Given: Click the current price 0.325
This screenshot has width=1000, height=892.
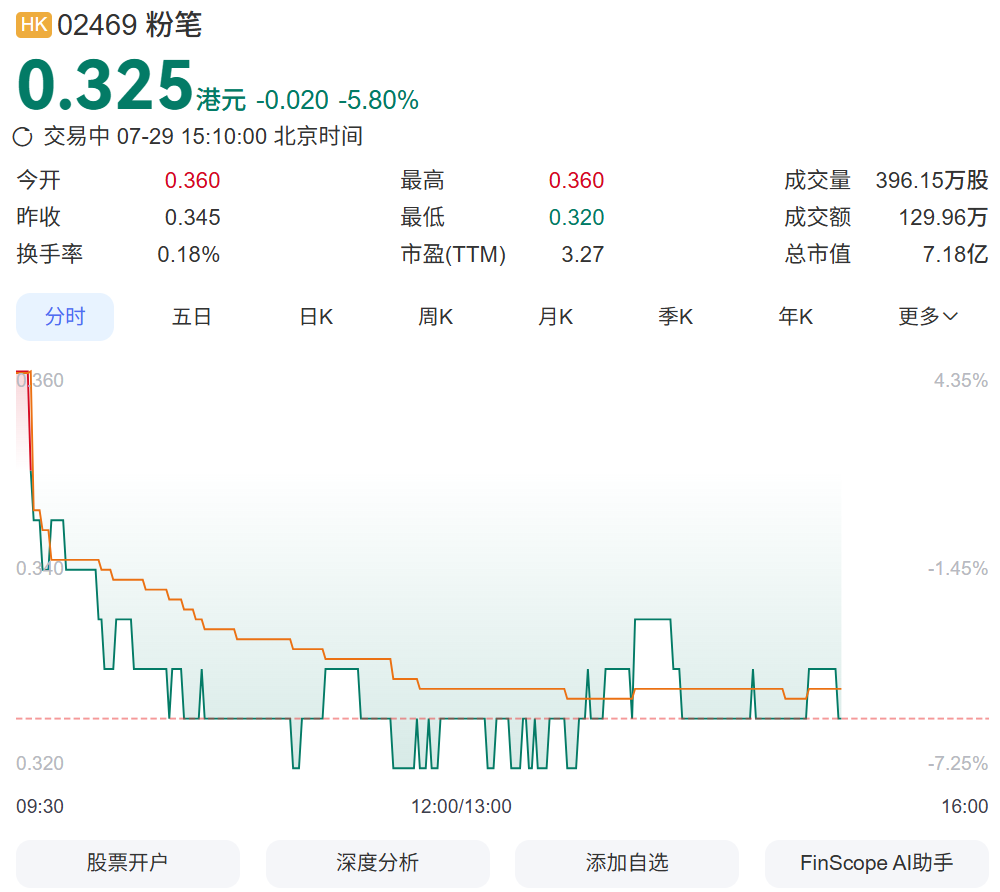Looking at the screenshot, I should point(105,85).
